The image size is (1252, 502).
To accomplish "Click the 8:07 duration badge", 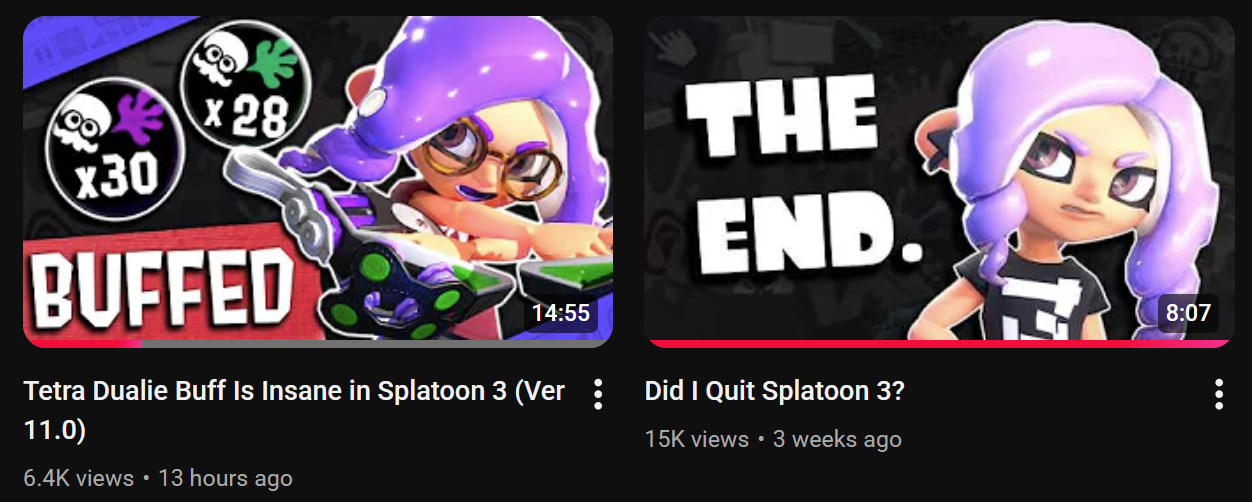I will [x=1188, y=313].
